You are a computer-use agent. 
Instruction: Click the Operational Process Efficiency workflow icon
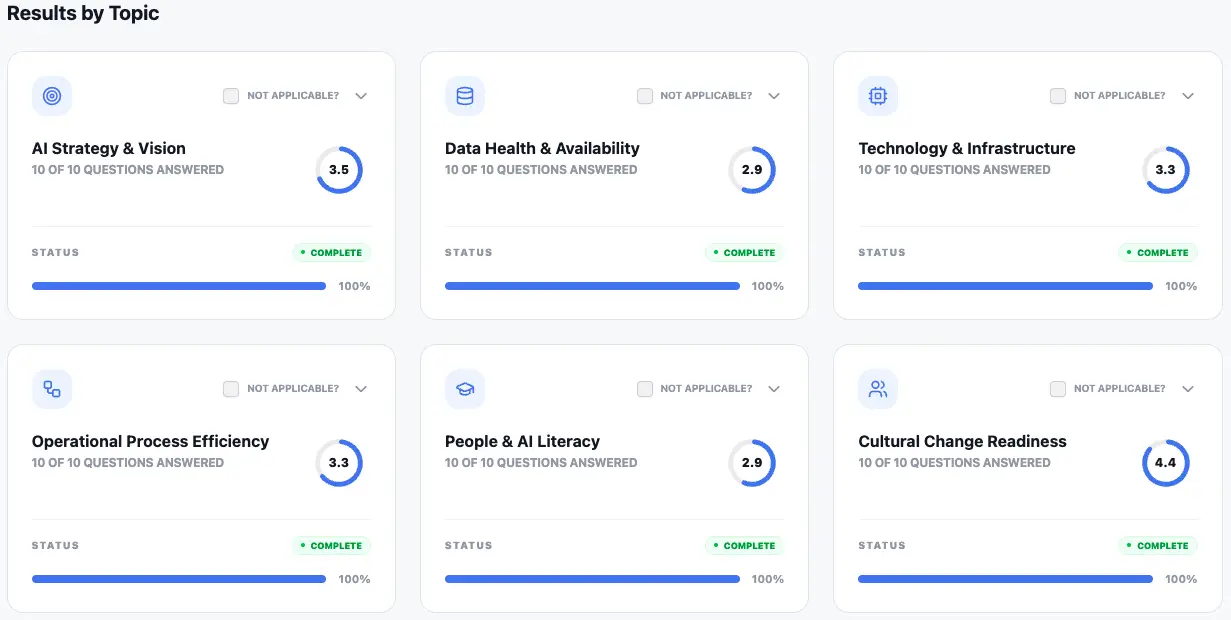[52, 389]
